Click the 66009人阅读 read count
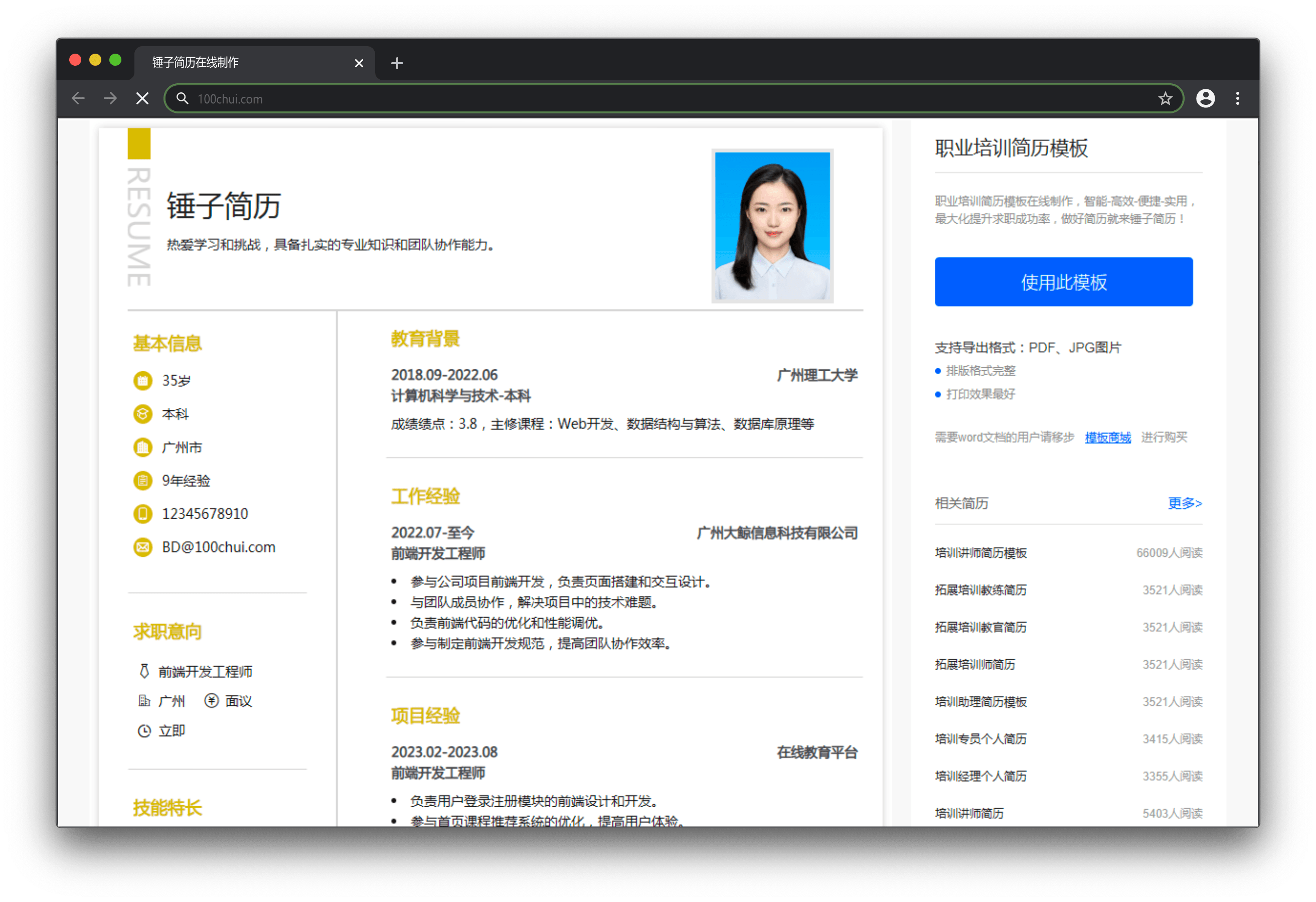 pos(1170,553)
